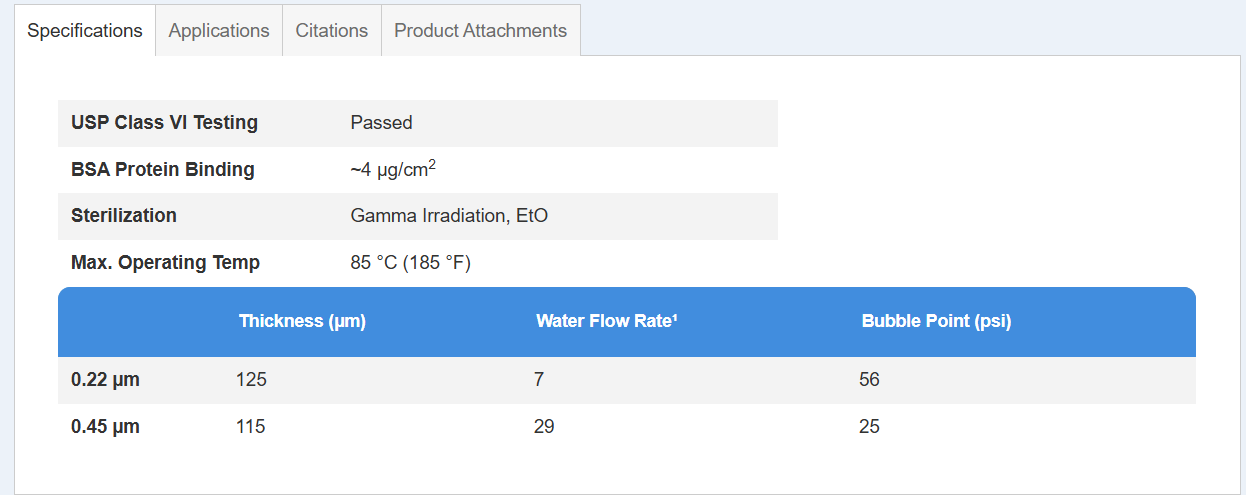
Task: Click the Gamma Irradiation, EtO value
Action: click(x=449, y=216)
